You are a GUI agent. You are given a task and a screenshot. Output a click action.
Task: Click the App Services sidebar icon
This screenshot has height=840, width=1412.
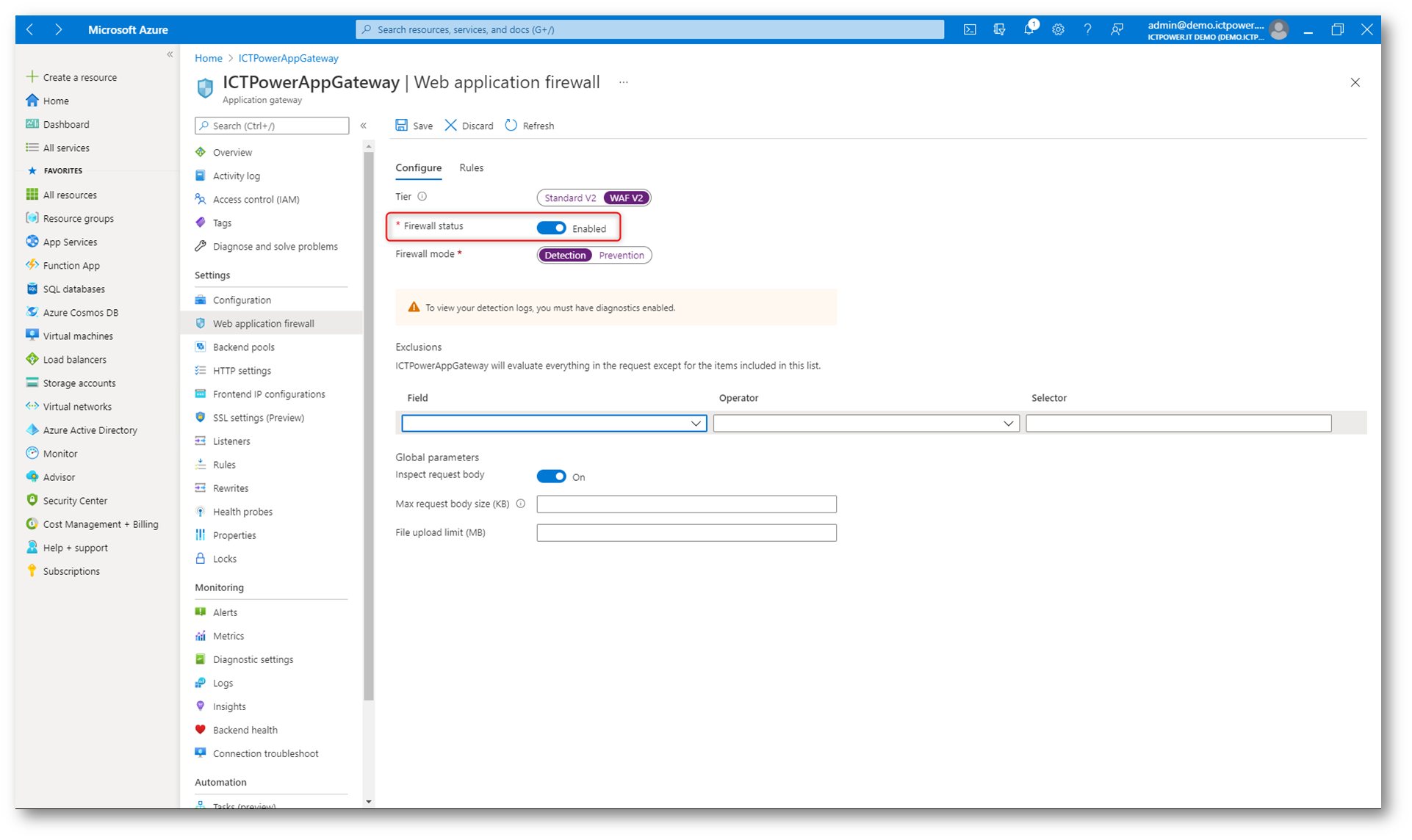pyautogui.click(x=32, y=242)
